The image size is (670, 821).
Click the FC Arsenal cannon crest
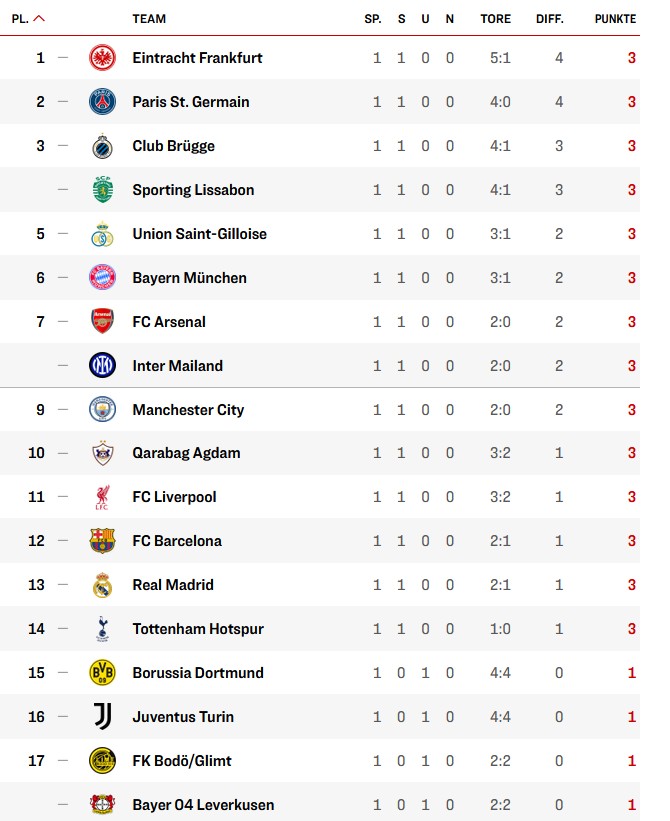pyautogui.click(x=102, y=322)
